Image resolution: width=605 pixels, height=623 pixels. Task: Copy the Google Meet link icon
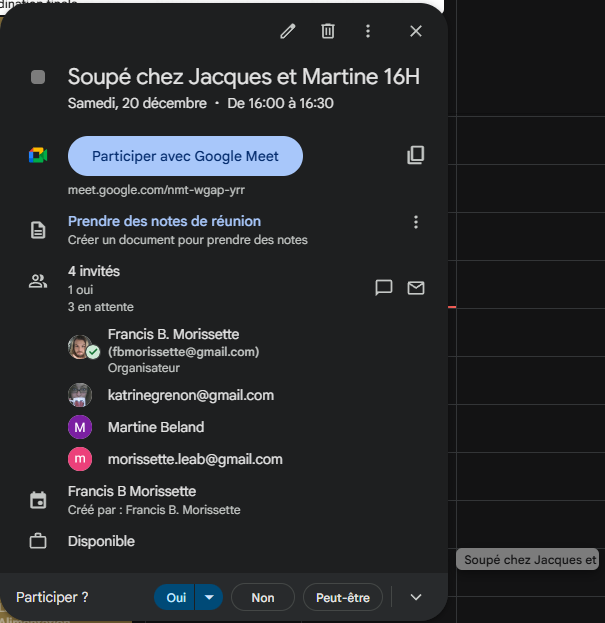click(x=416, y=155)
